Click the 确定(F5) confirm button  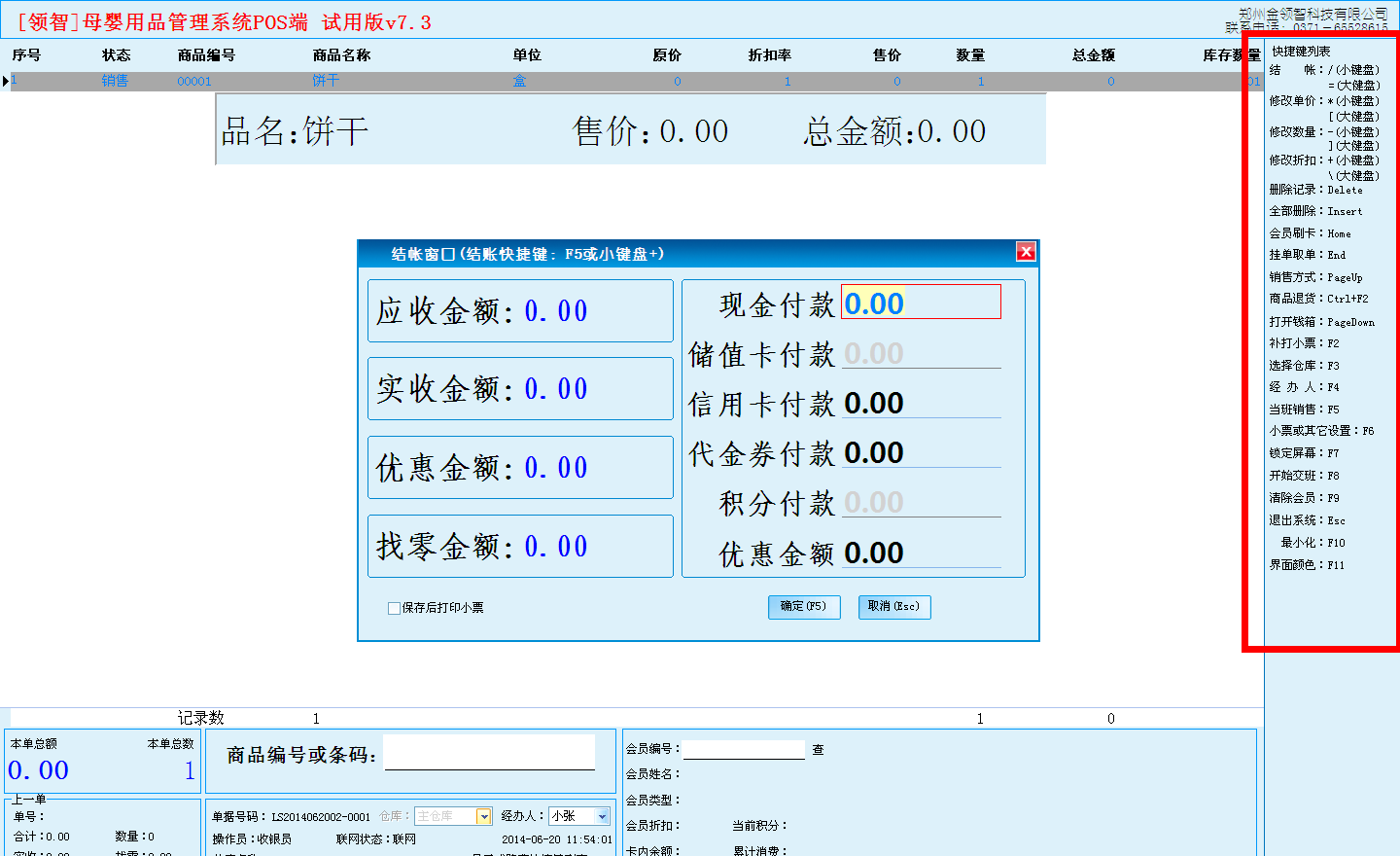803,607
